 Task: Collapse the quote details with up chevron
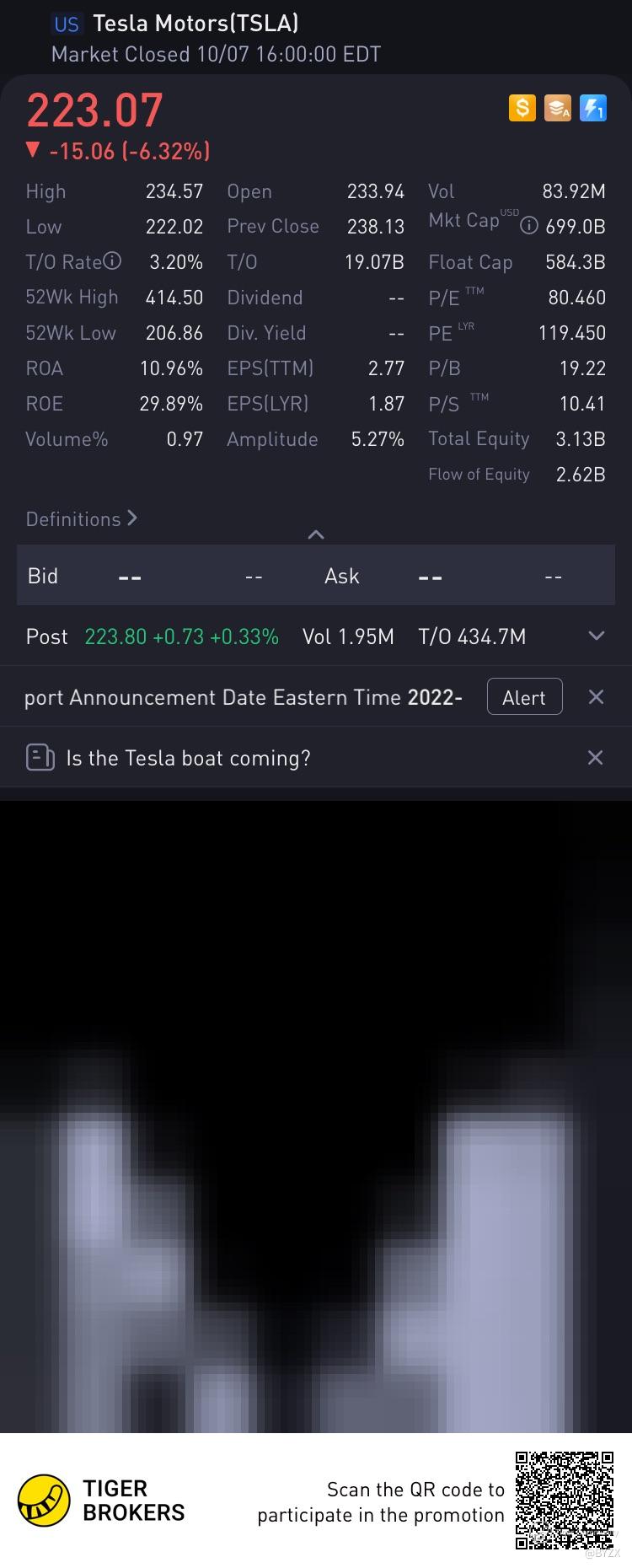(316, 534)
